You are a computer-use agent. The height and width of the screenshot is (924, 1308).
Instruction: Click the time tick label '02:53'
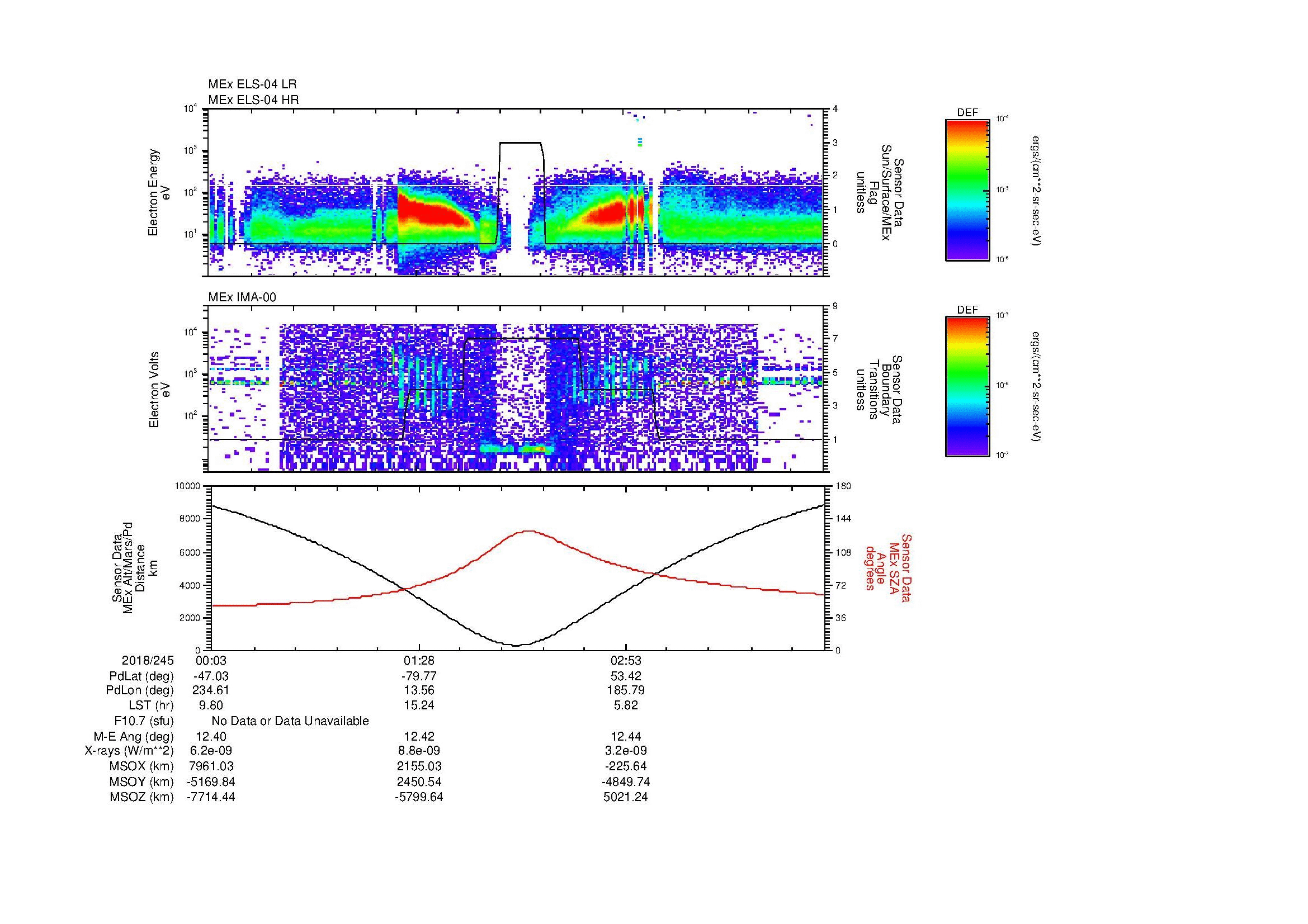click(x=626, y=661)
